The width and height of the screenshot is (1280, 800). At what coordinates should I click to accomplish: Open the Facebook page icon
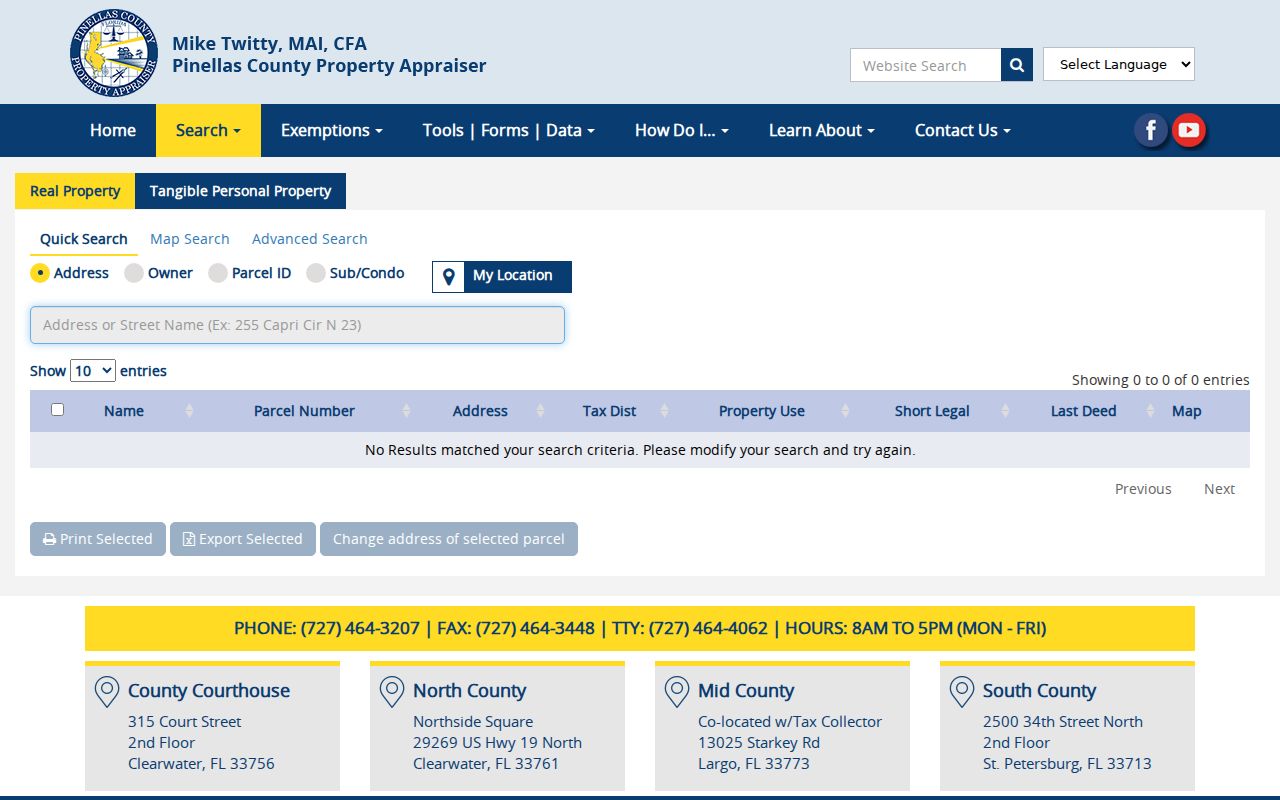tap(1151, 130)
